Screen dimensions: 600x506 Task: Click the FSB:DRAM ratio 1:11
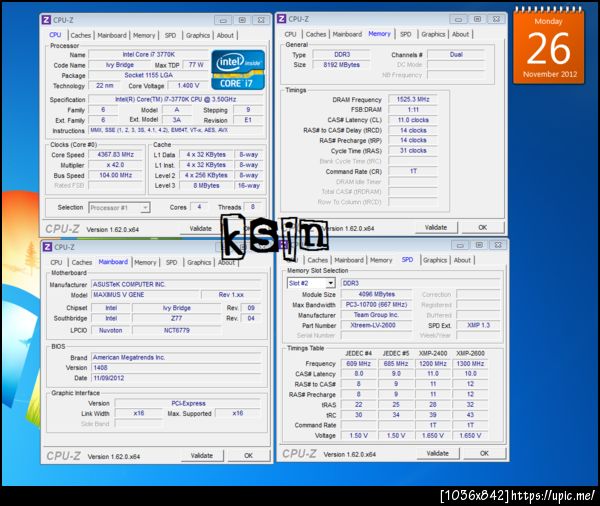[x=413, y=110]
